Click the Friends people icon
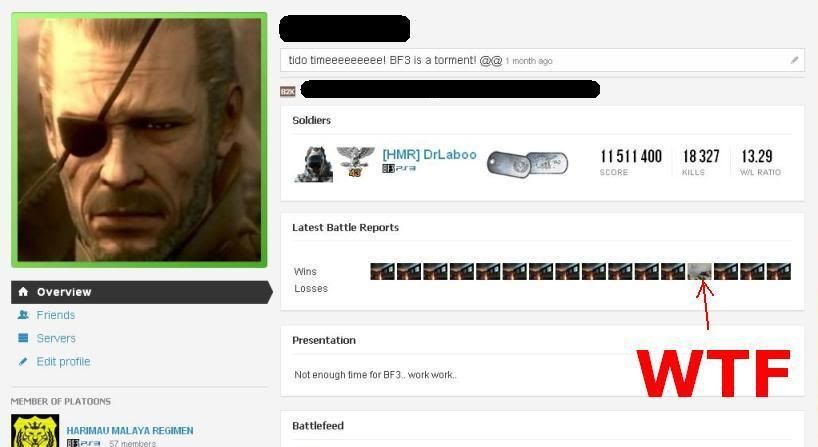 [x=23, y=315]
